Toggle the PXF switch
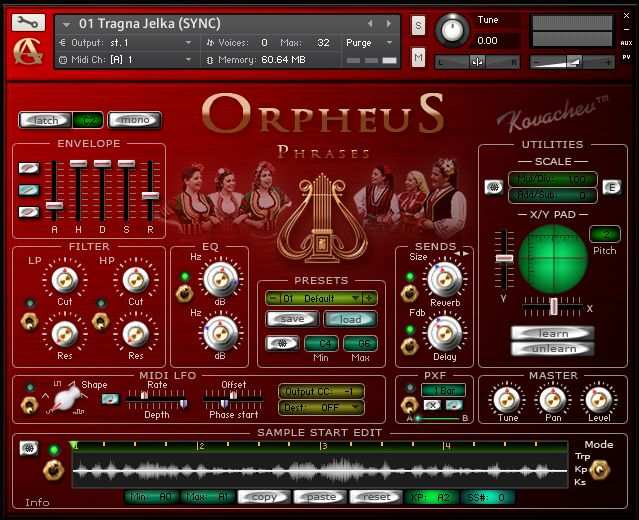This screenshot has height=520, width=639. click(x=410, y=405)
